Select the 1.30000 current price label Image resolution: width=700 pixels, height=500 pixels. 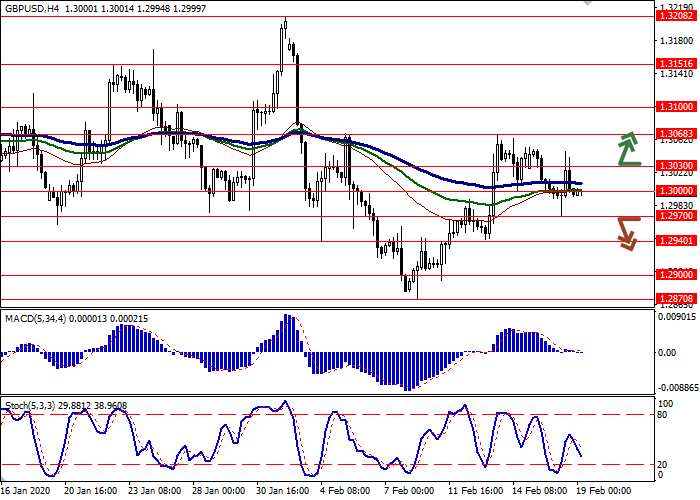675,191
